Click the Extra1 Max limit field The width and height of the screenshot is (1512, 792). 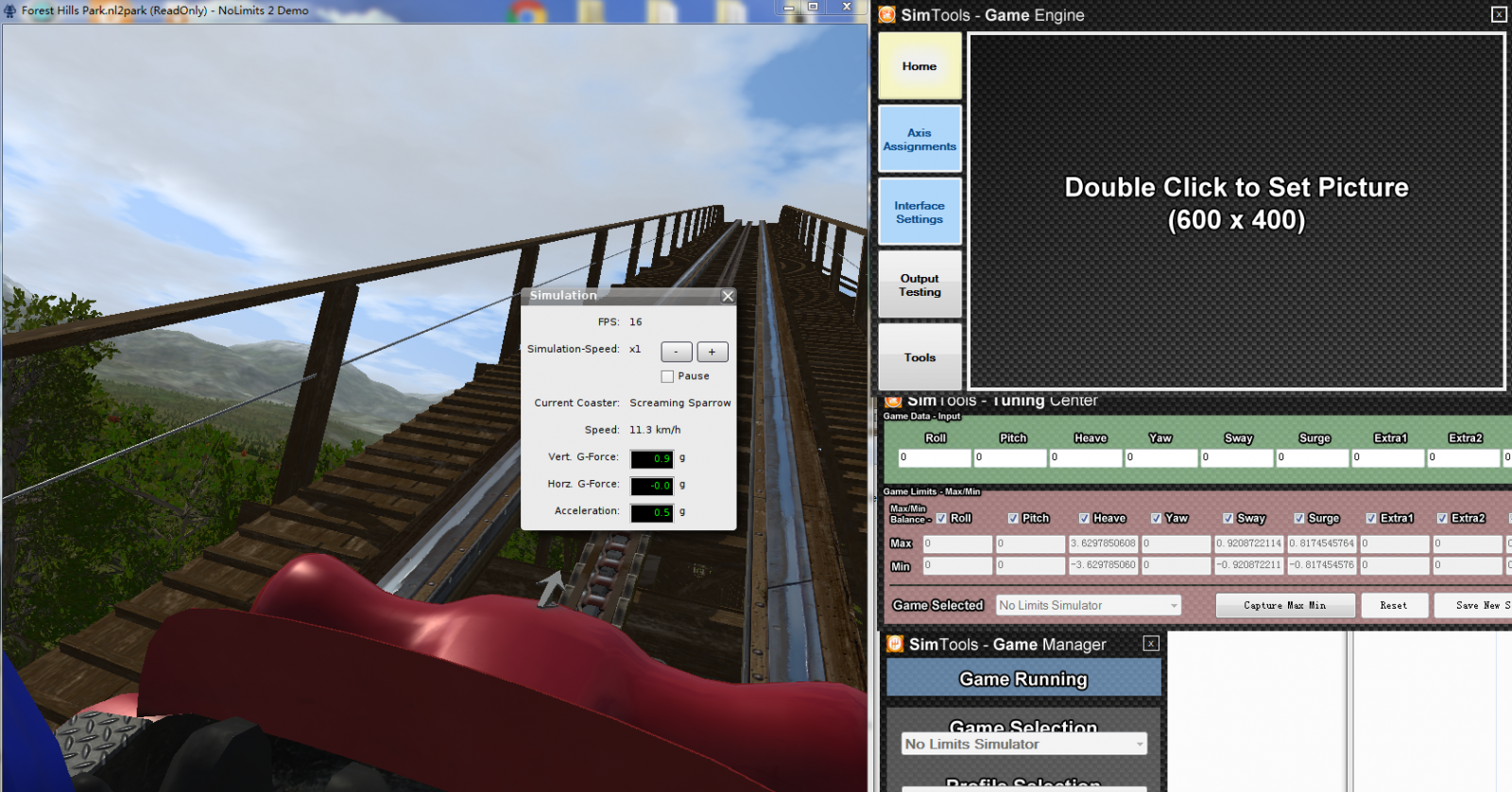(1394, 543)
